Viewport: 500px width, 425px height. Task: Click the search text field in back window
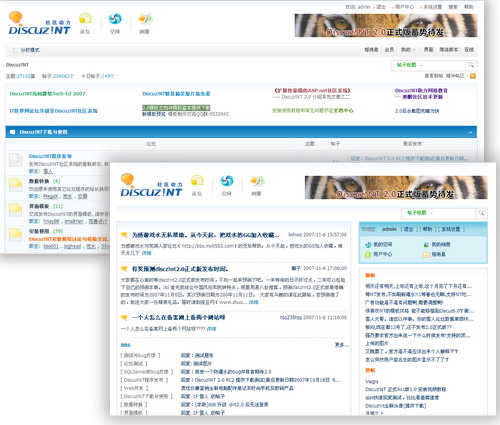point(445,65)
